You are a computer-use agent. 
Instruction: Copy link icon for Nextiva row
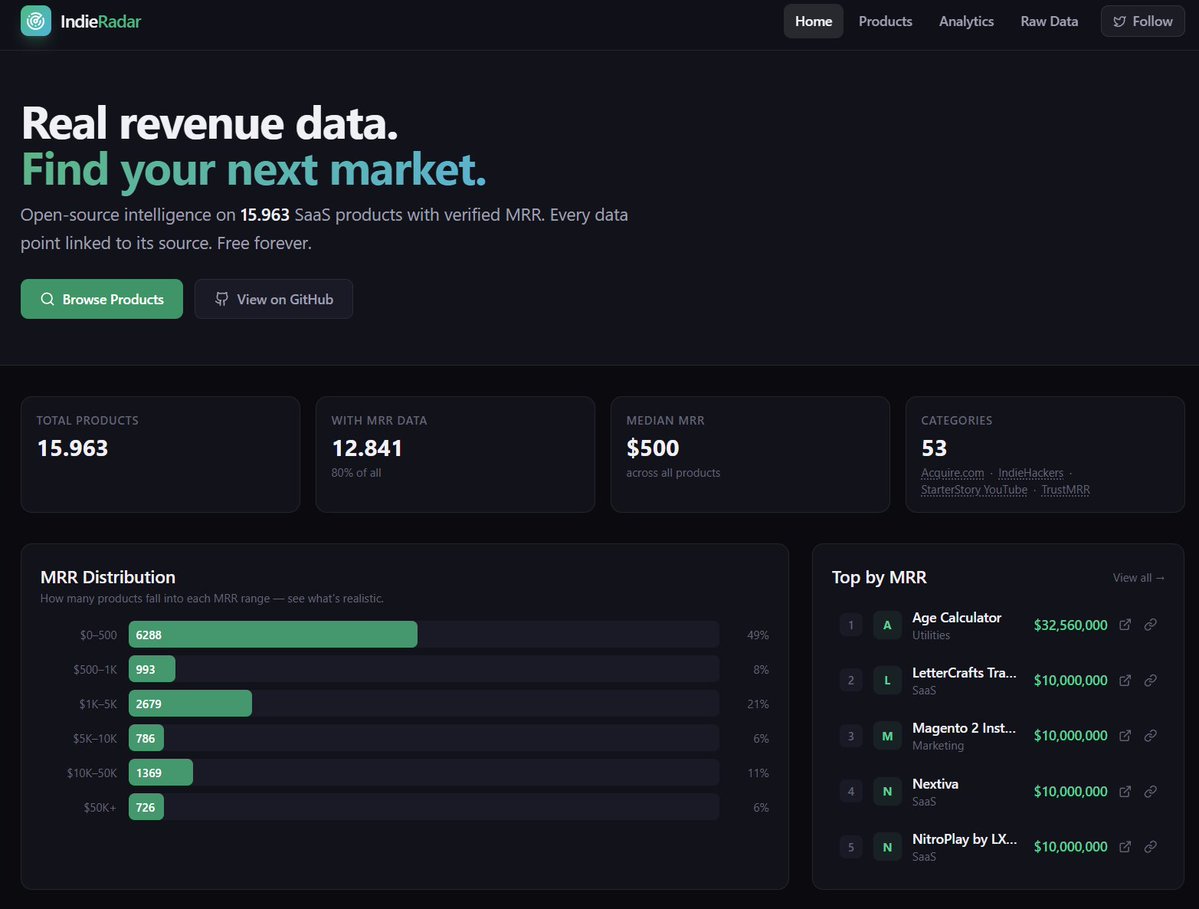click(x=1150, y=791)
